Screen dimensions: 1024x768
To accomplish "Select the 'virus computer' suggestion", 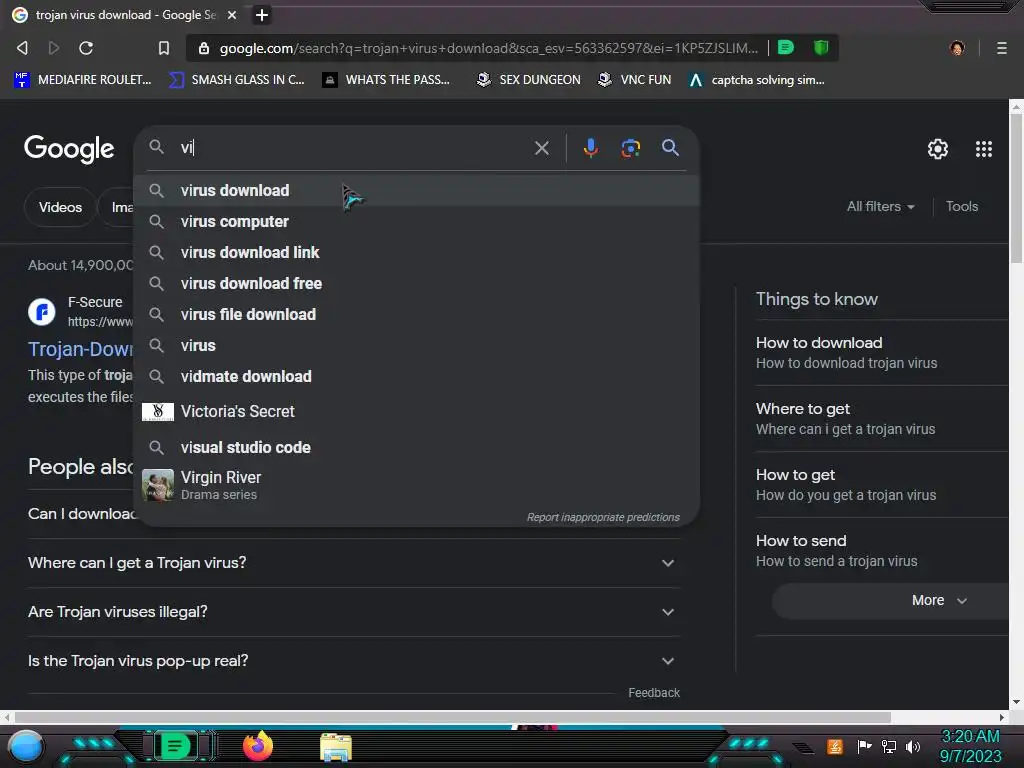I will 417,221.
